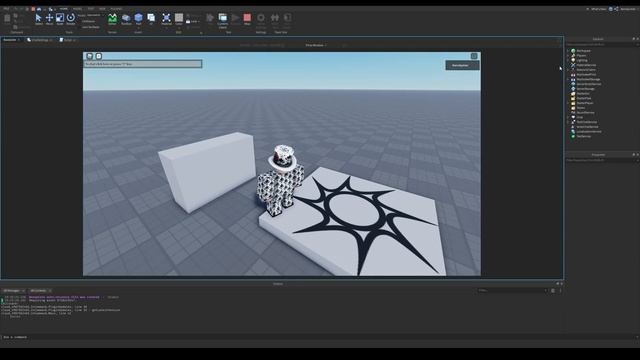Open the Part type dropdown arrow
The width and height of the screenshot is (640, 360).
pos(138,28)
